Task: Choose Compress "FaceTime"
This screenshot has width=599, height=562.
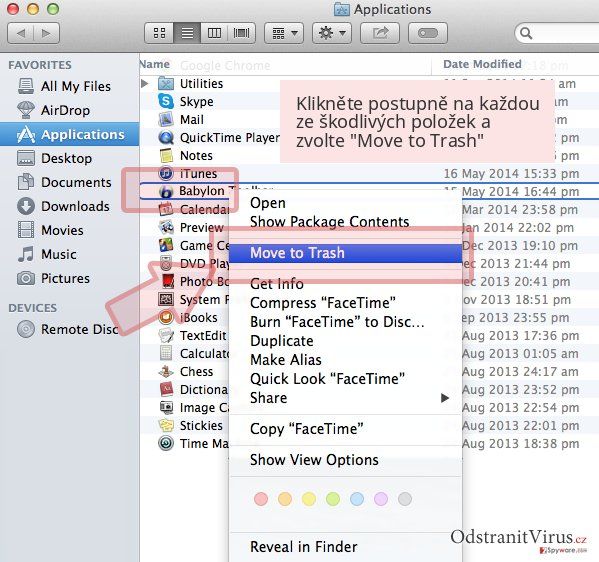Action: pyautogui.click(x=345, y=303)
